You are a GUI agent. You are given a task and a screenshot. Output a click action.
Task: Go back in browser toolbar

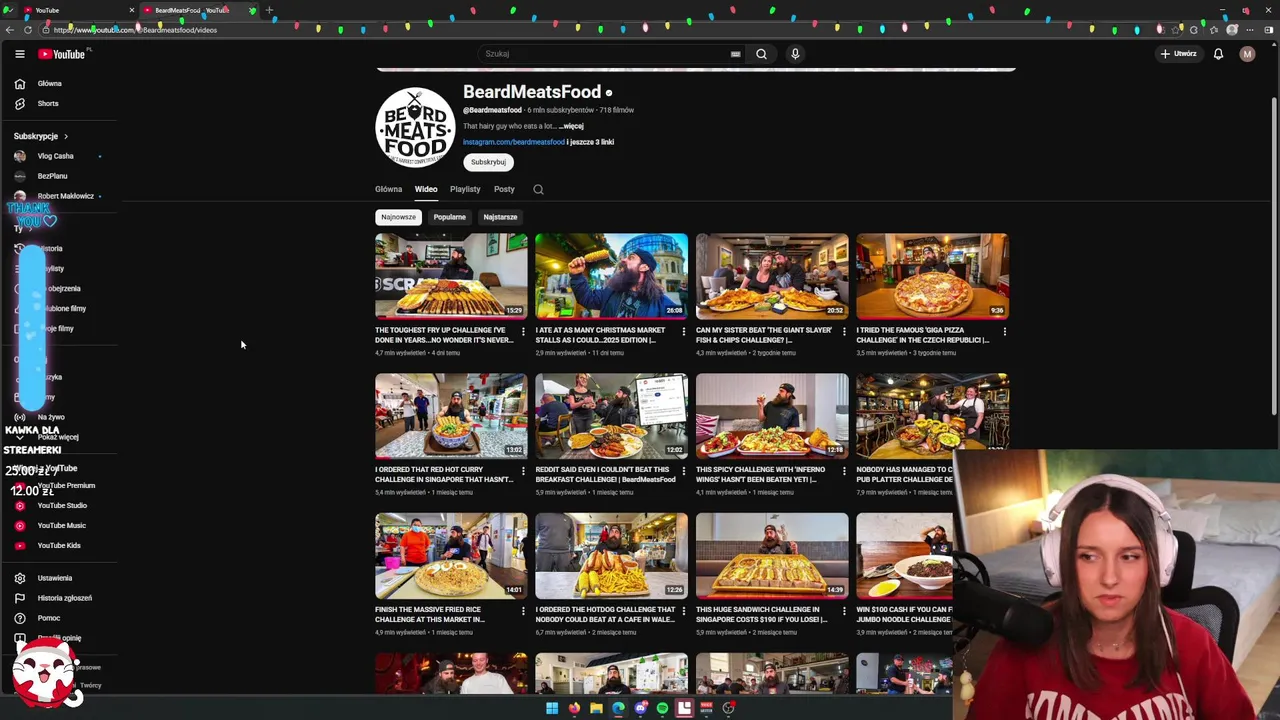click(x=10, y=30)
